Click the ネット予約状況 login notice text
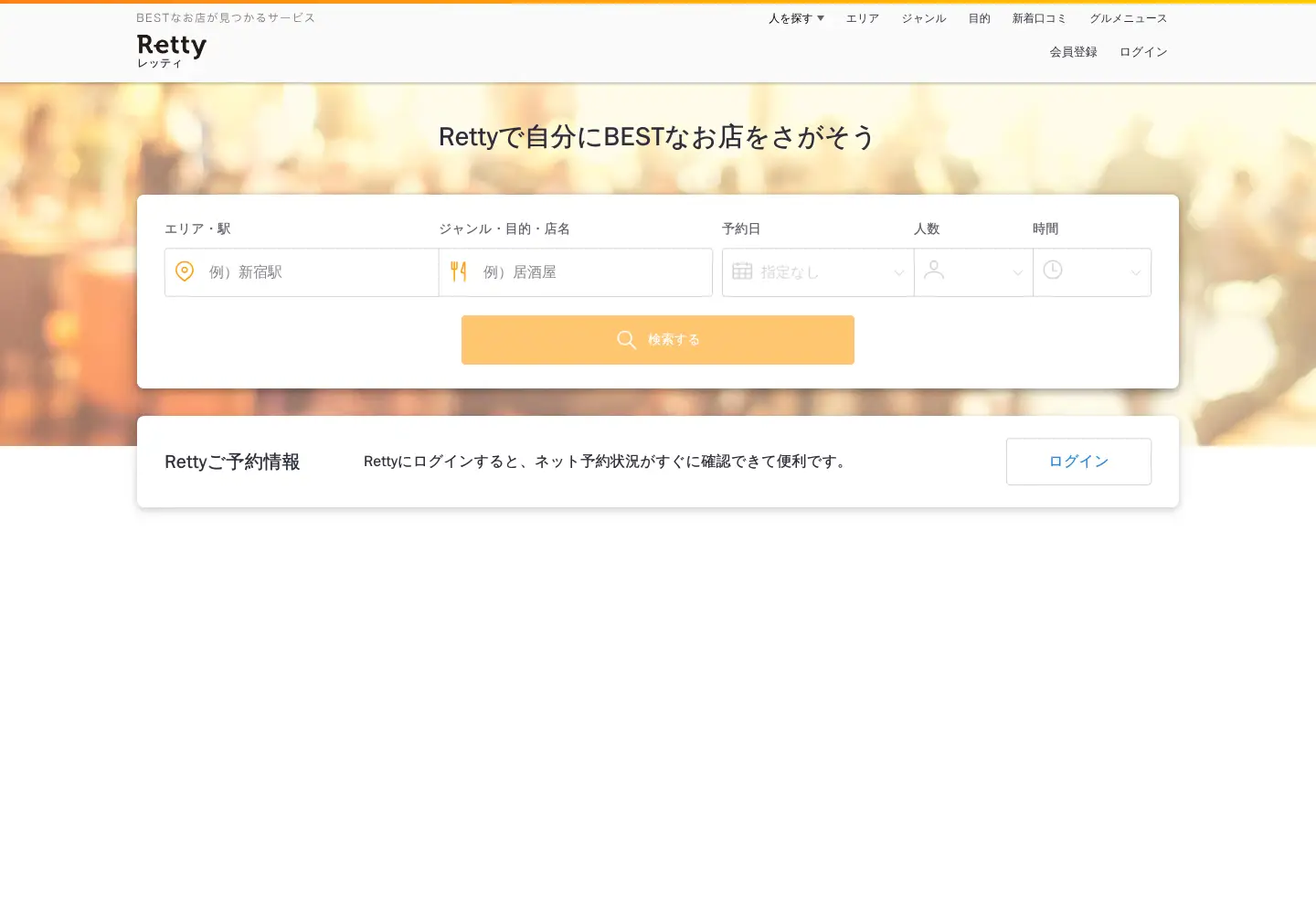 pyautogui.click(x=607, y=462)
